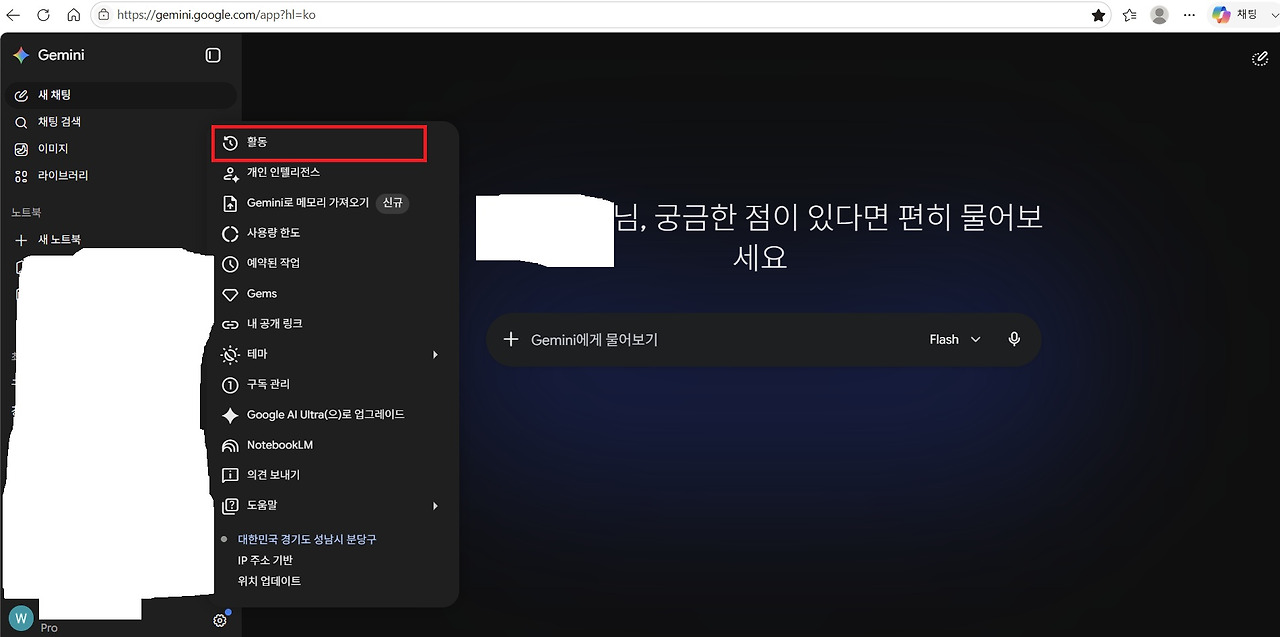Screen dimensions: 1280x637
Task: Expand the 테마 submenu arrow
Action: [435, 354]
